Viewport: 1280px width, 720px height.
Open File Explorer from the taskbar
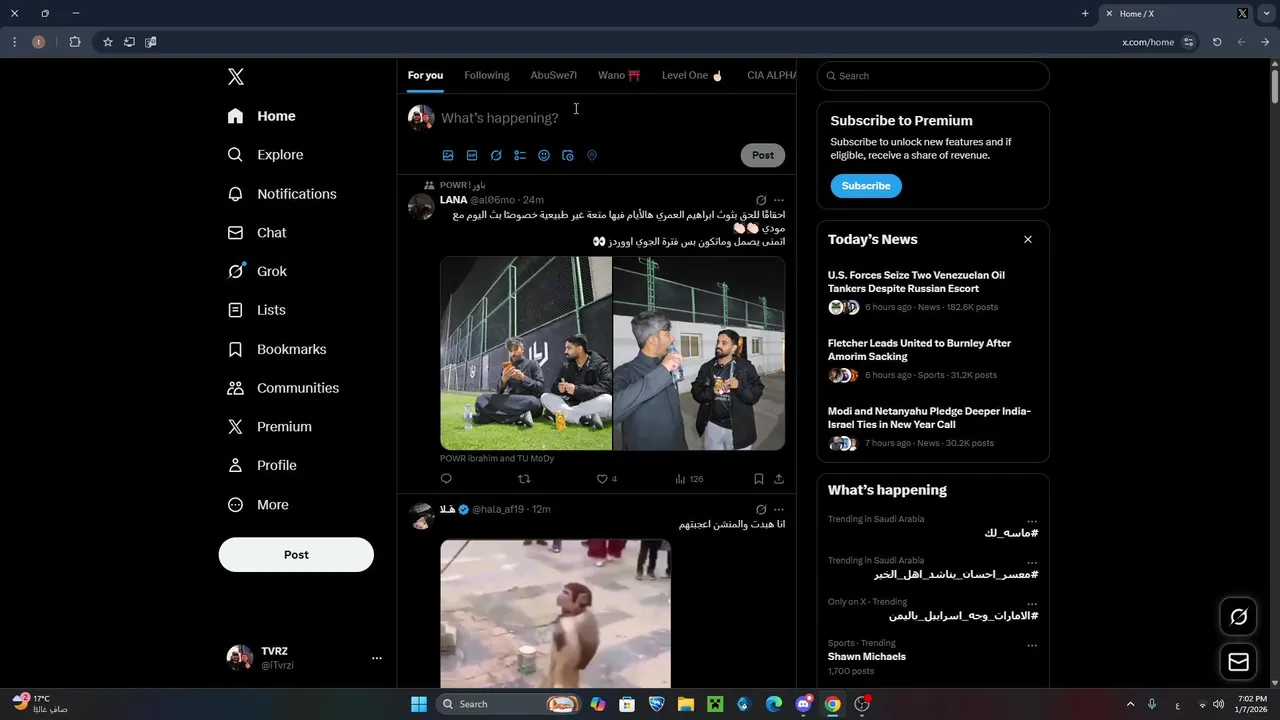[686, 704]
